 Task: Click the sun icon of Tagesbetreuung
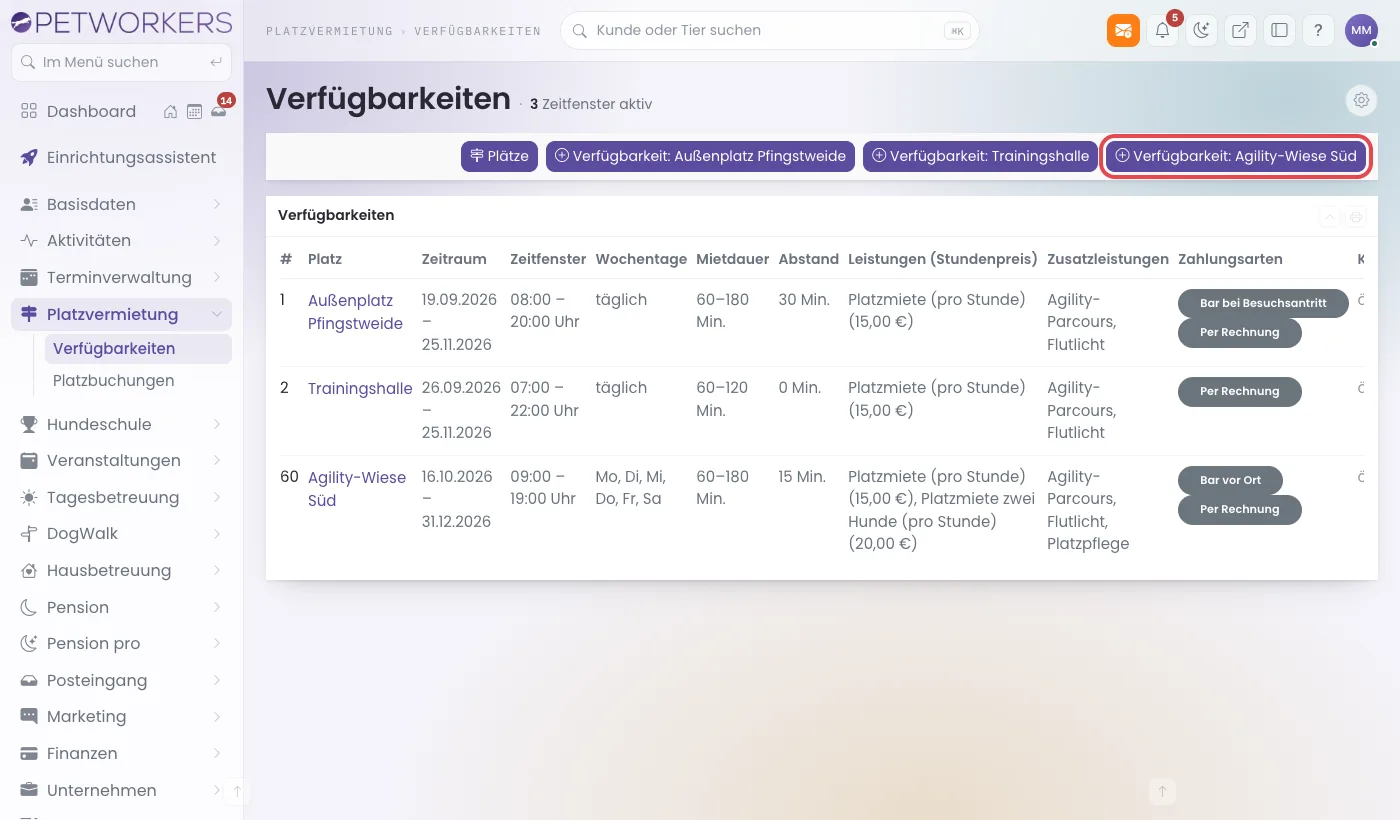point(29,497)
